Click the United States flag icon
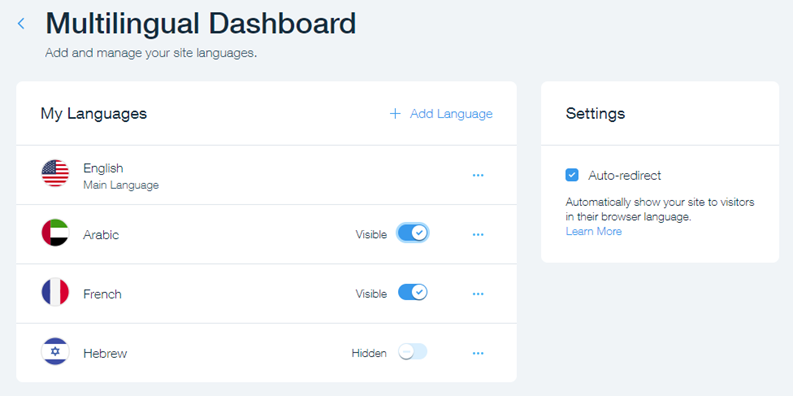The height and width of the screenshot is (396, 793). [55, 173]
